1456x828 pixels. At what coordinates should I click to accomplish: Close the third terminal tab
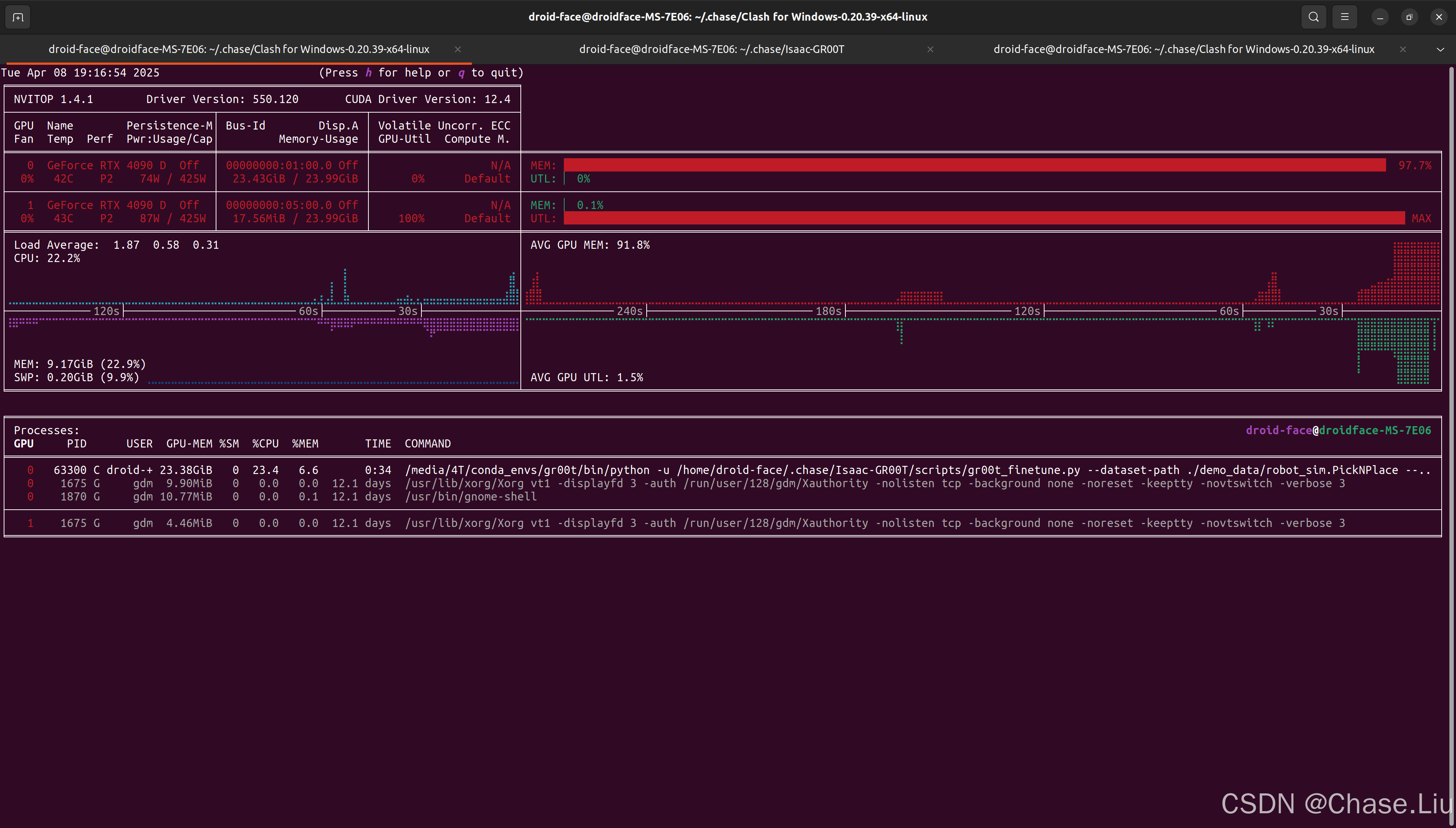pyautogui.click(x=1403, y=49)
